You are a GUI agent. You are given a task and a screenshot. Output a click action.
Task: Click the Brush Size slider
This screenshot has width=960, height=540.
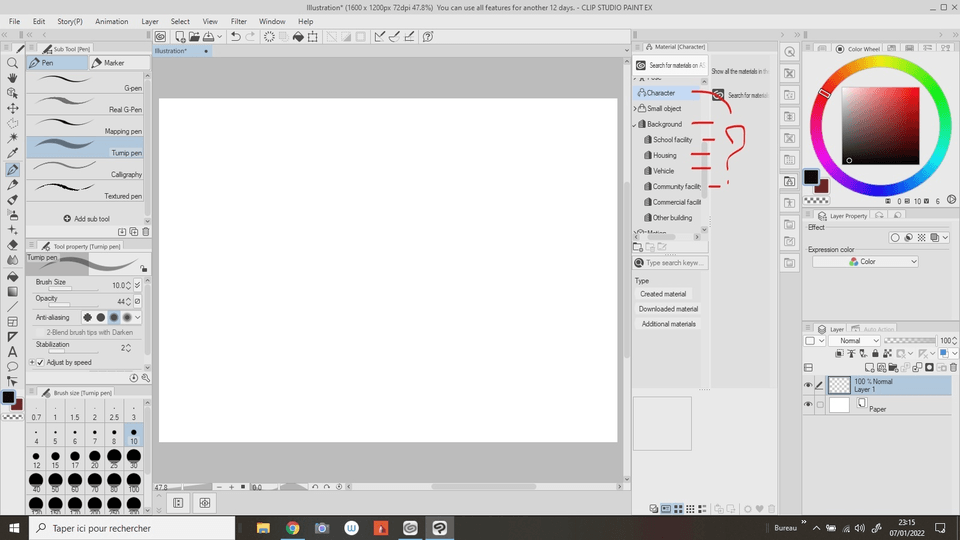click(x=73, y=288)
